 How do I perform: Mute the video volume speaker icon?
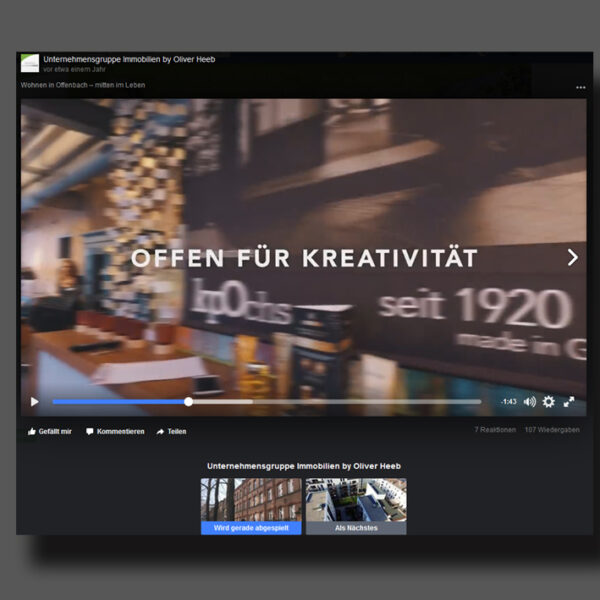(530, 402)
